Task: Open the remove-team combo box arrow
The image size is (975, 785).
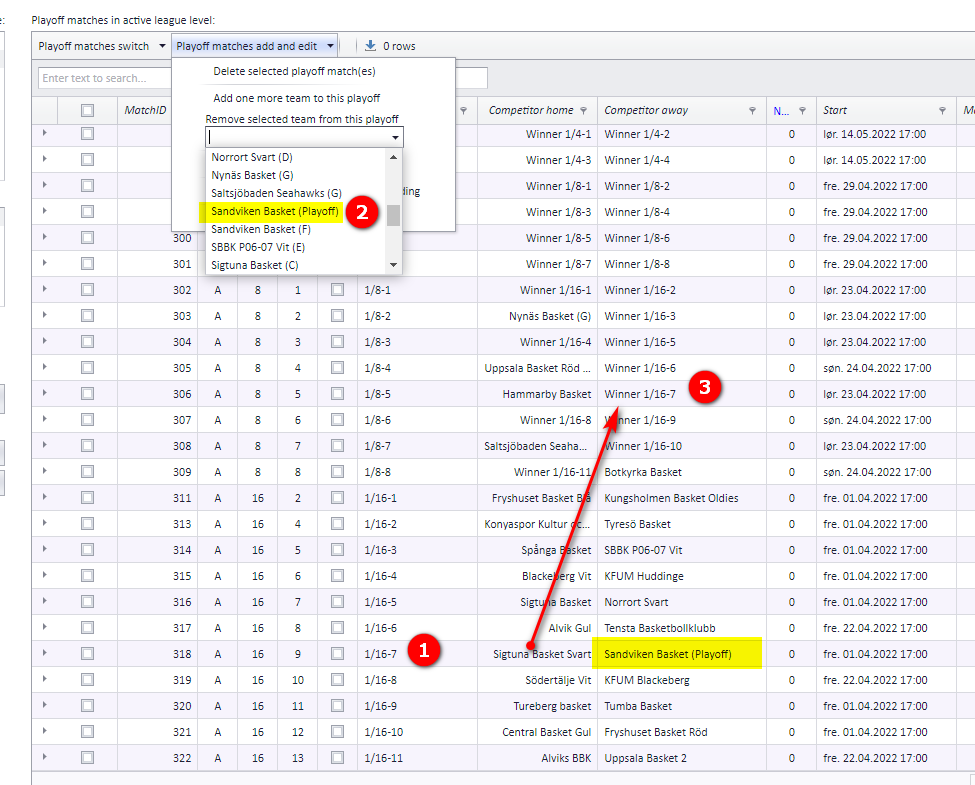Action: pos(395,137)
